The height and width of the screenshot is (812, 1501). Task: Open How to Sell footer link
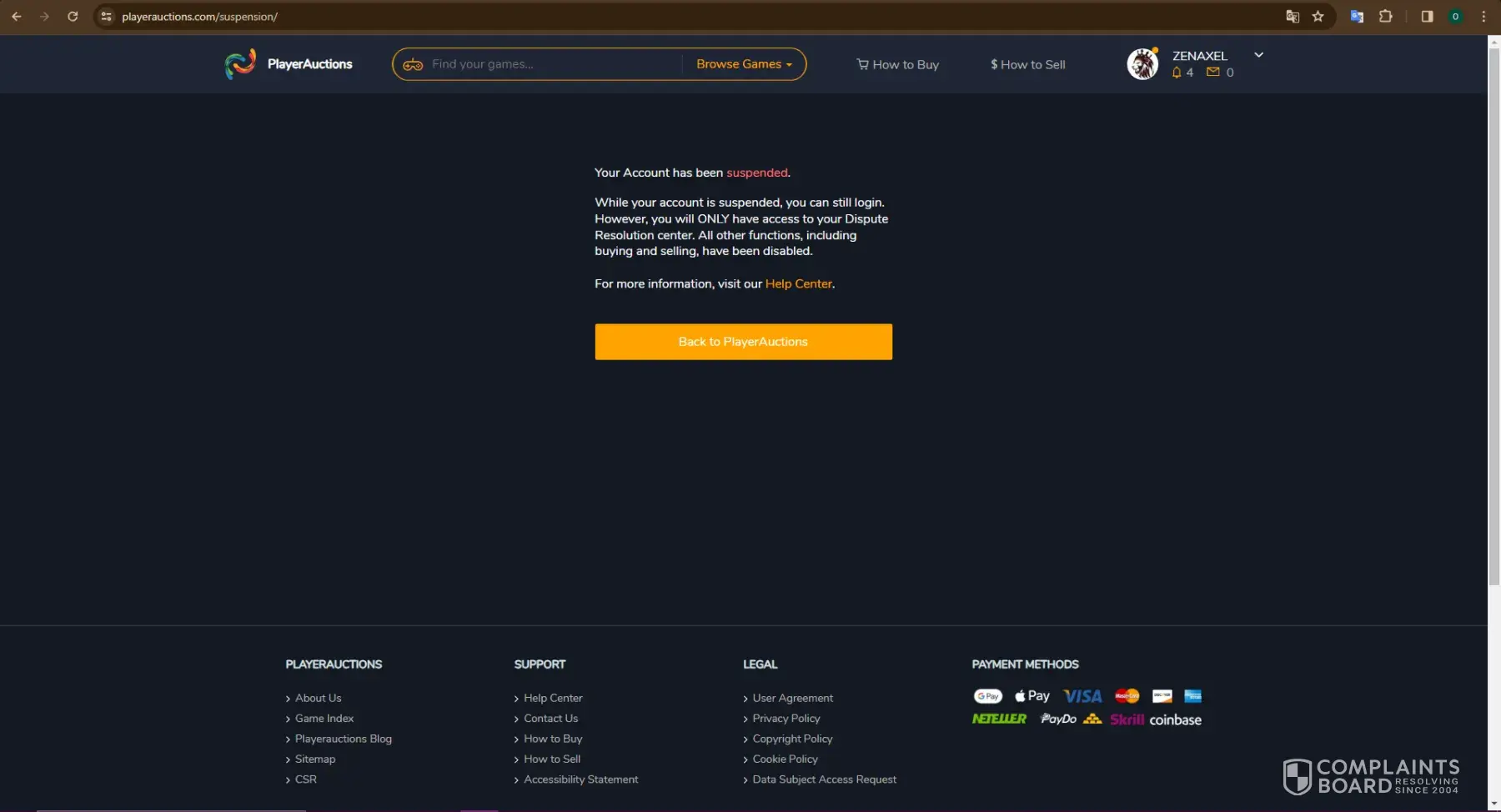[552, 759]
